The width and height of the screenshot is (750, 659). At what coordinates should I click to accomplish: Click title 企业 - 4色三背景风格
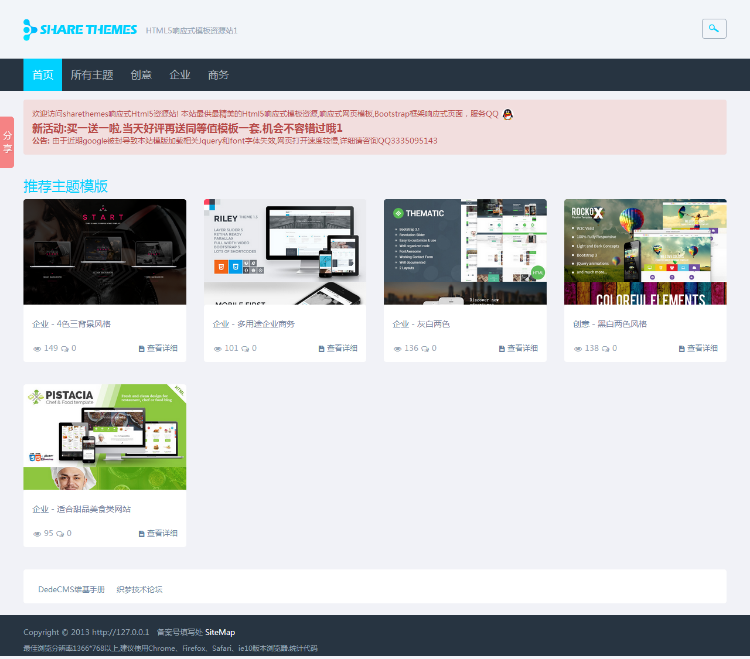point(71,324)
